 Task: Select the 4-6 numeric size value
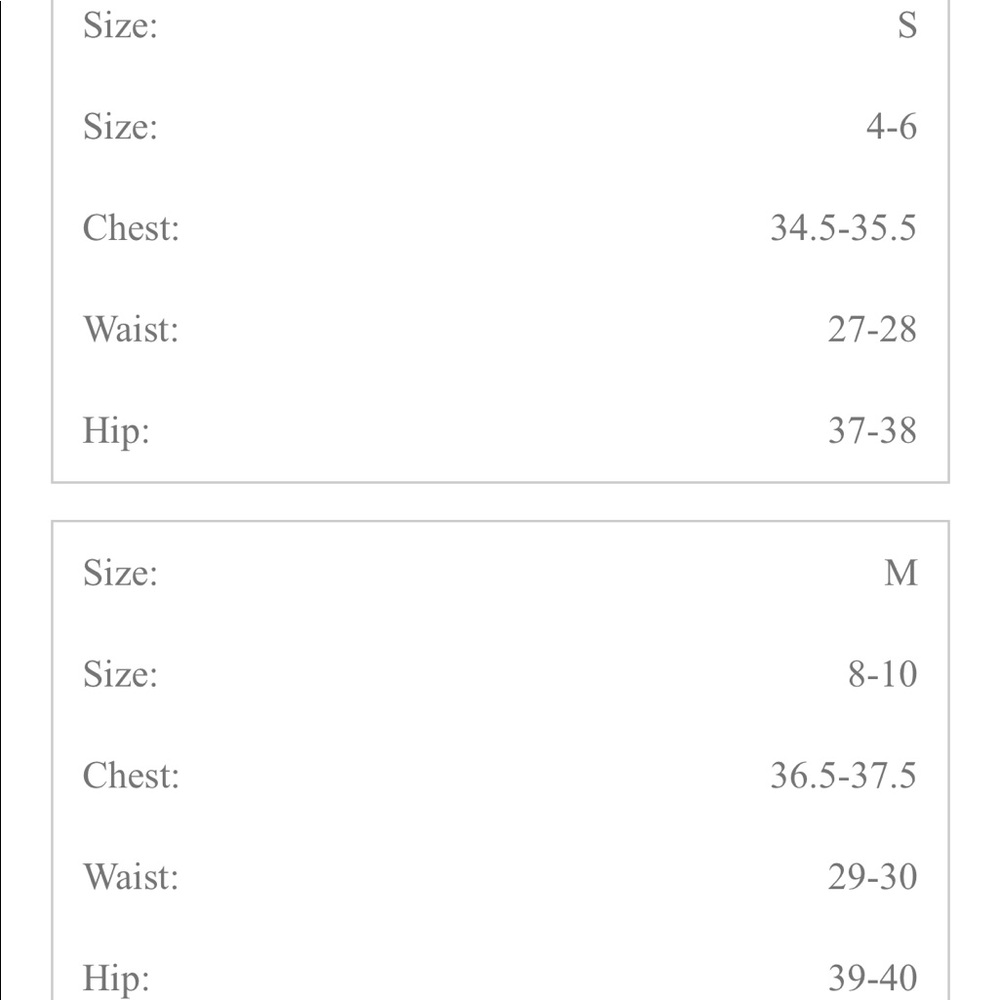891,126
